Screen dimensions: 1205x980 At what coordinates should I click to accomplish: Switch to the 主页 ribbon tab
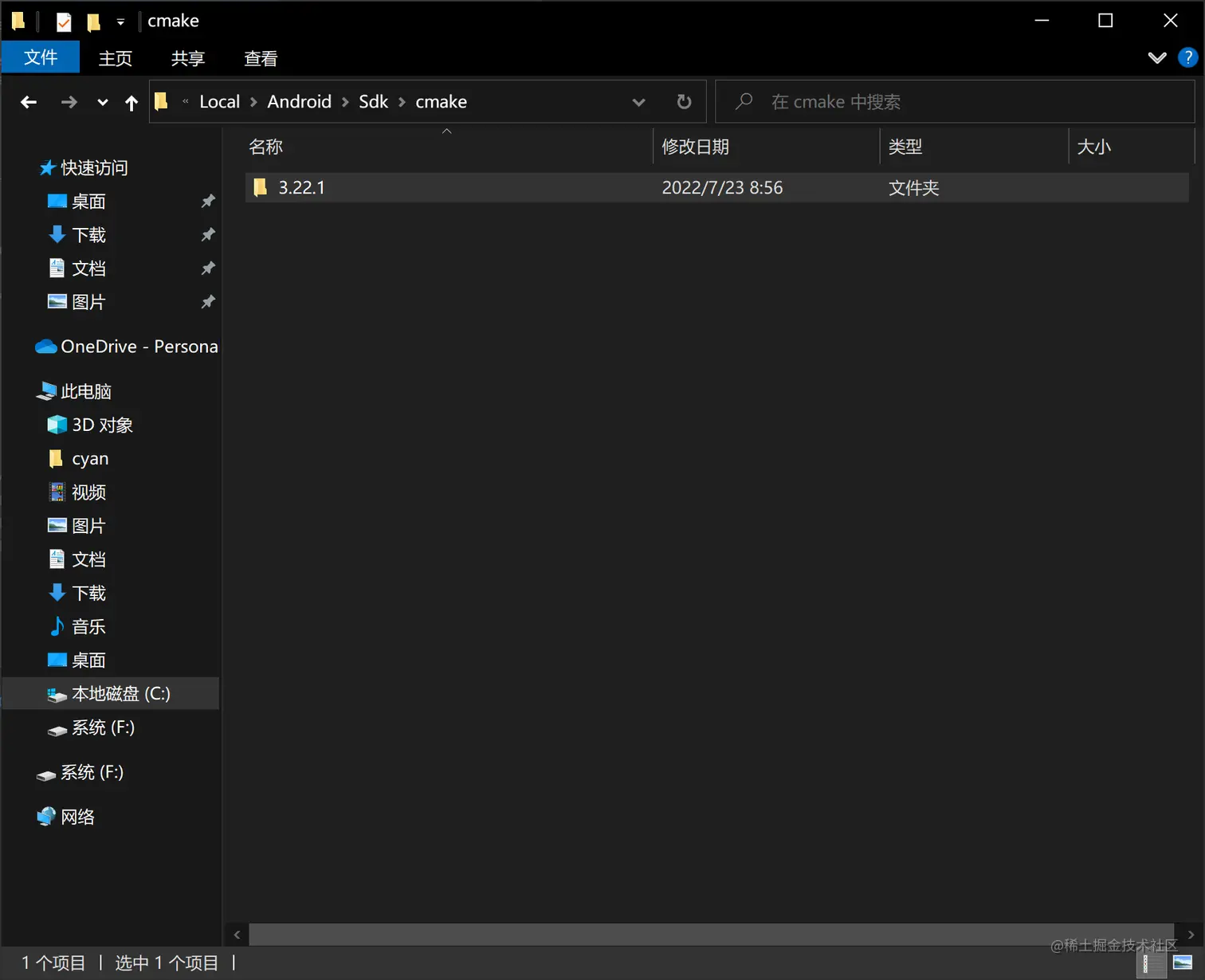(116, 58)
